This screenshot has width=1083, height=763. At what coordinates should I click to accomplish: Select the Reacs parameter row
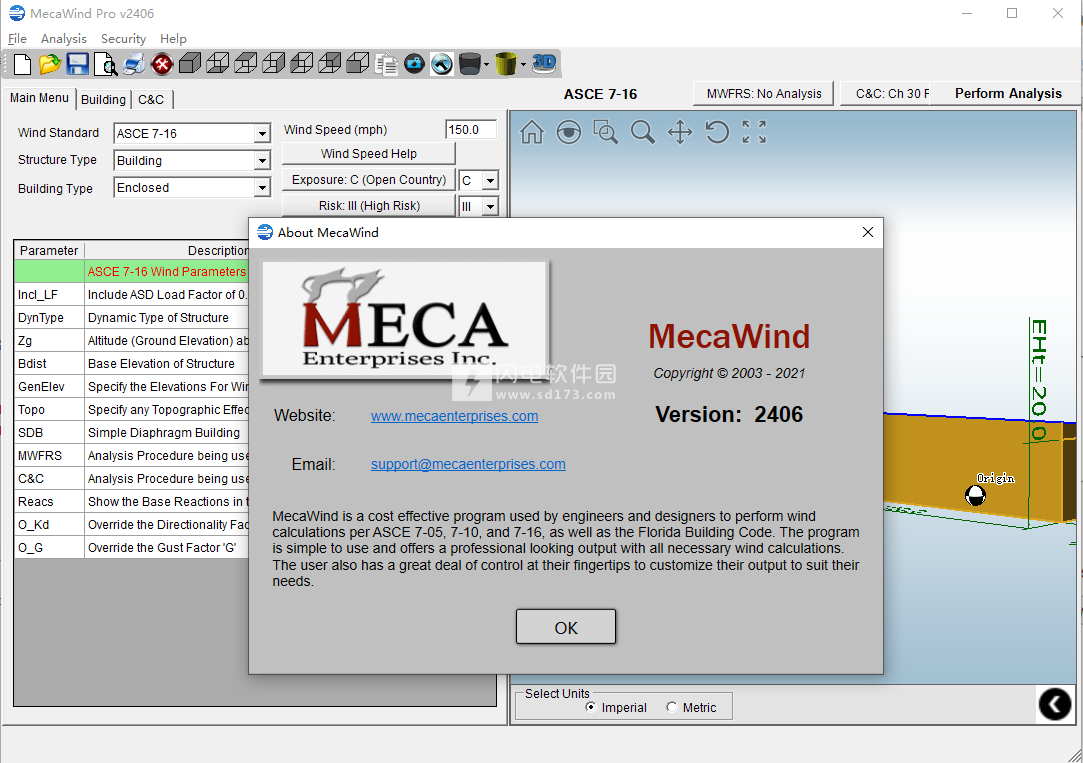click(131, 502)
